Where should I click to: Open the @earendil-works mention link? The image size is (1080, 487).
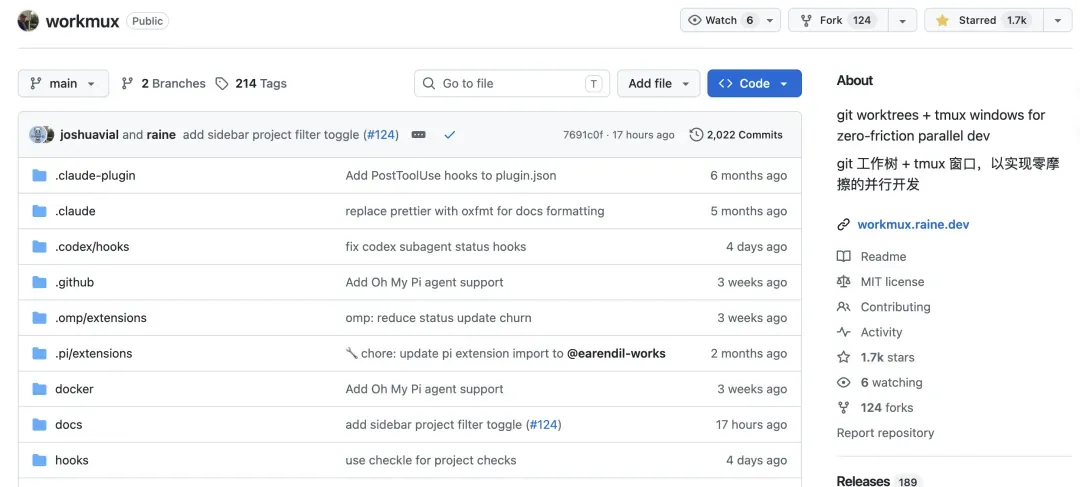click(616, 353)
